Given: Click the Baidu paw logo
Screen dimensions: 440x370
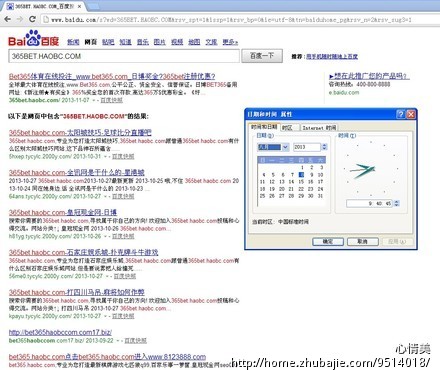Looking at the screenshot, I should point(33,38).
